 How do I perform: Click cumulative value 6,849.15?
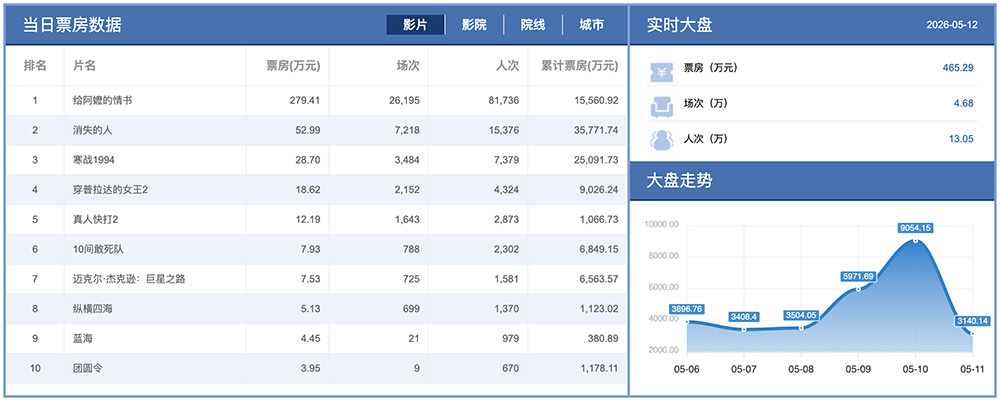(599, 249)
